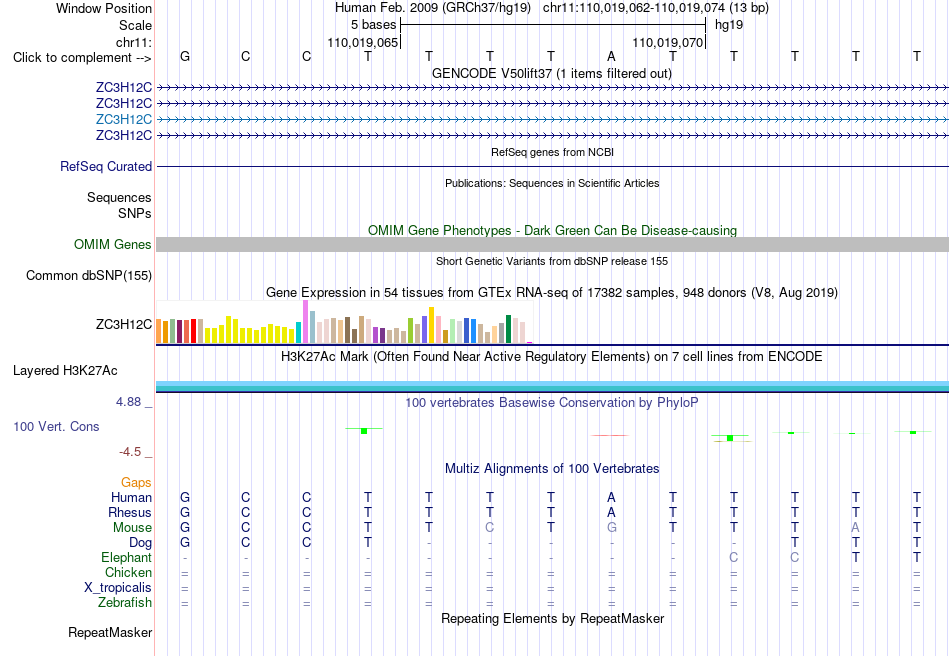Click the 4.88 PhyloP upper scale value
The width and height of the screenshot is (950, 656).
(128, 402)
